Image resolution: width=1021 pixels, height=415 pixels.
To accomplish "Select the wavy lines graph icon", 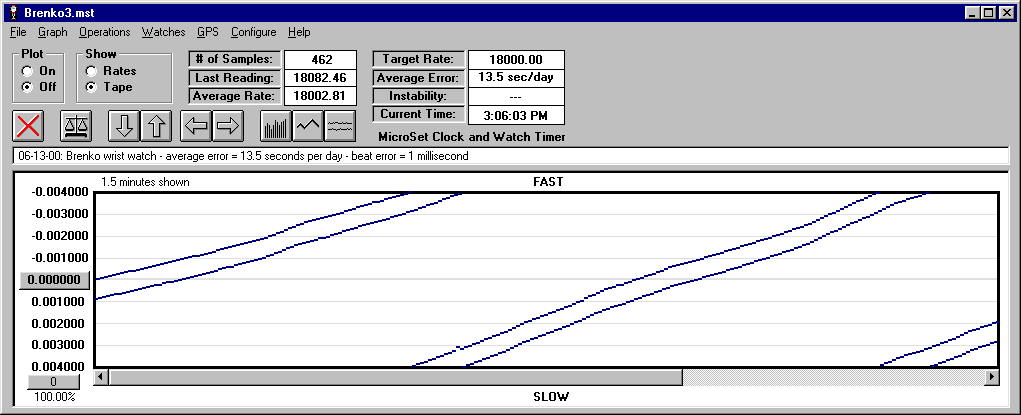I will (x=340, y=126).
